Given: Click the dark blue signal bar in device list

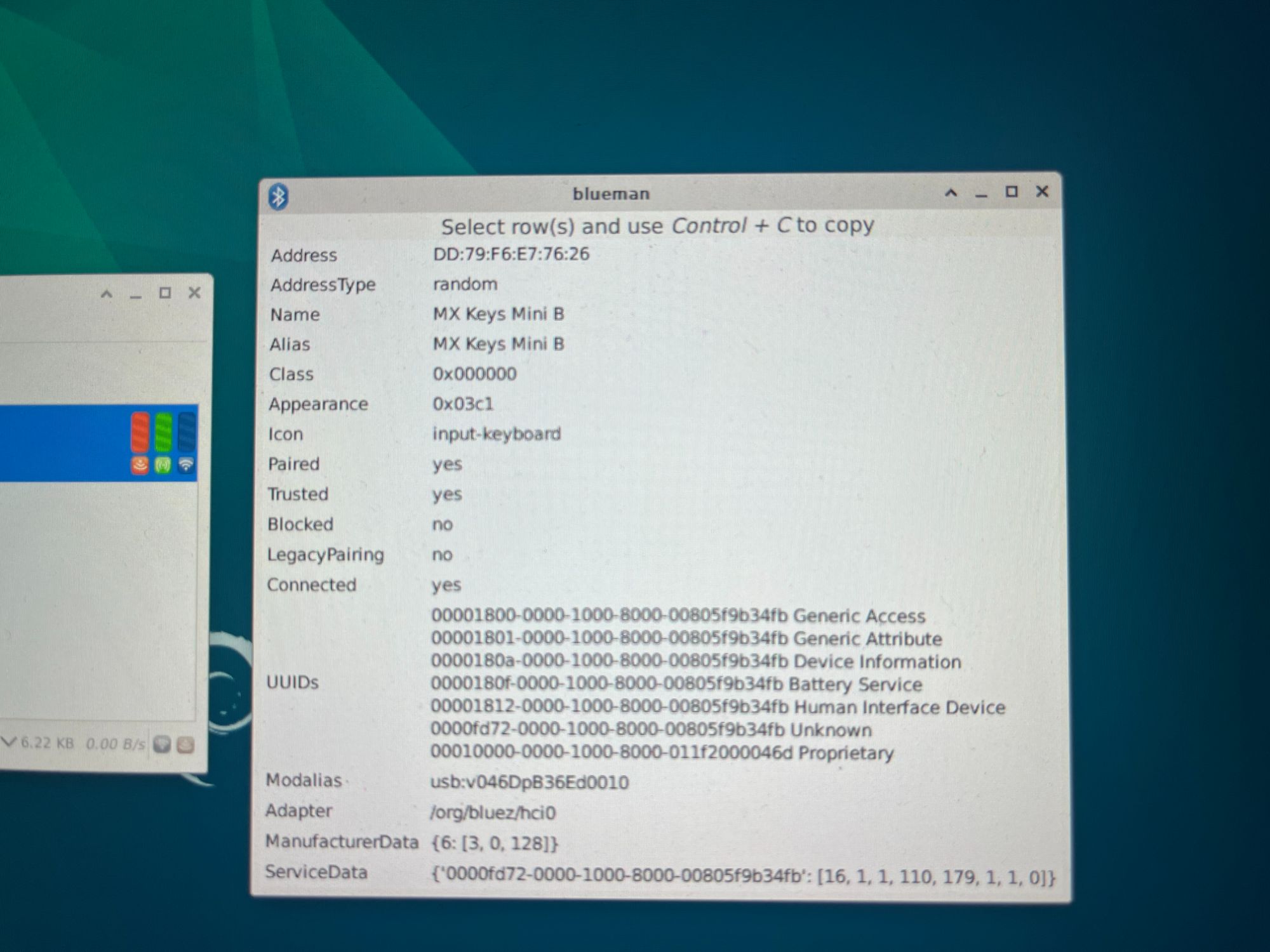Looking at the screenshot, I should (187, 432).
